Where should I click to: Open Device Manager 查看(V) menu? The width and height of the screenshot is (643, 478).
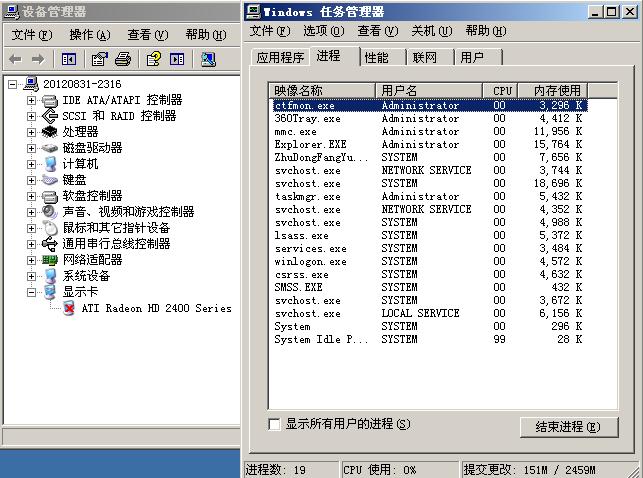click(148, 35)
